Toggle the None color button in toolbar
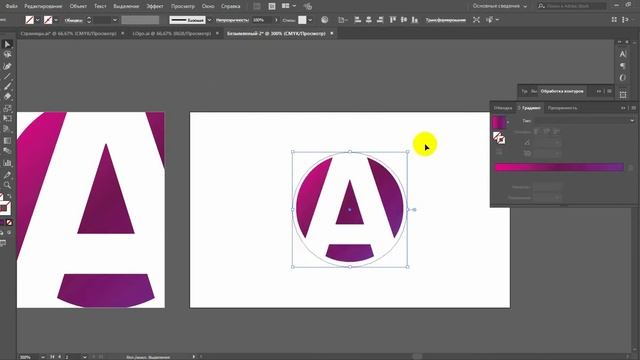The width and height of the screenshot is (640, 360). click(9, 222)
